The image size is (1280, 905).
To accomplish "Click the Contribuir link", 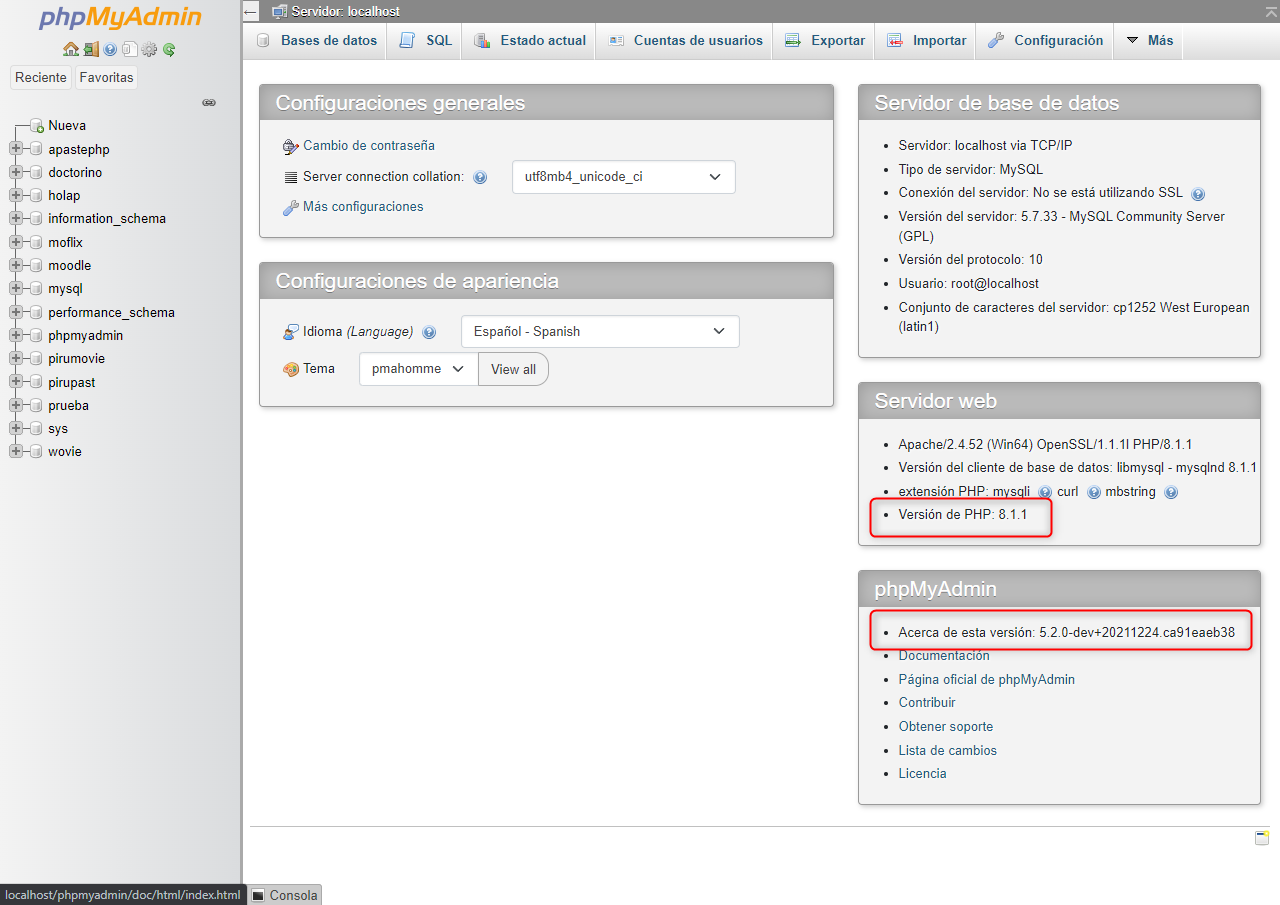I will [927, 703].
